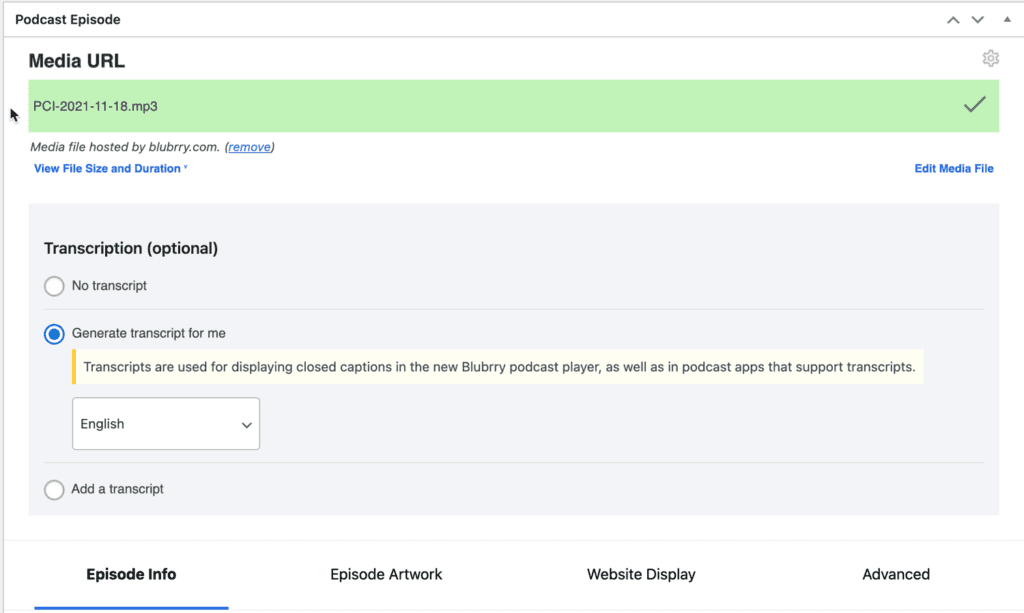Image resolution: width=1024 pixels, height=613 pixels.
Task: Click the PCI-2021-11-18.mp3 media URL field
Action: (513, 106)
